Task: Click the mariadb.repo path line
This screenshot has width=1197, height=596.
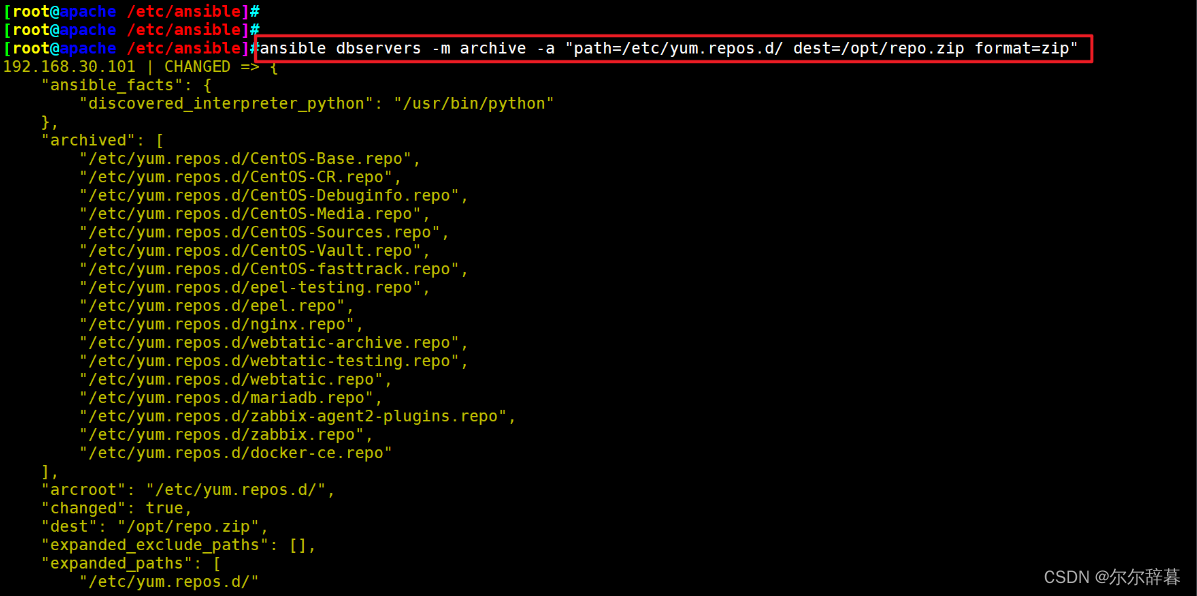Action: (231, 398)
